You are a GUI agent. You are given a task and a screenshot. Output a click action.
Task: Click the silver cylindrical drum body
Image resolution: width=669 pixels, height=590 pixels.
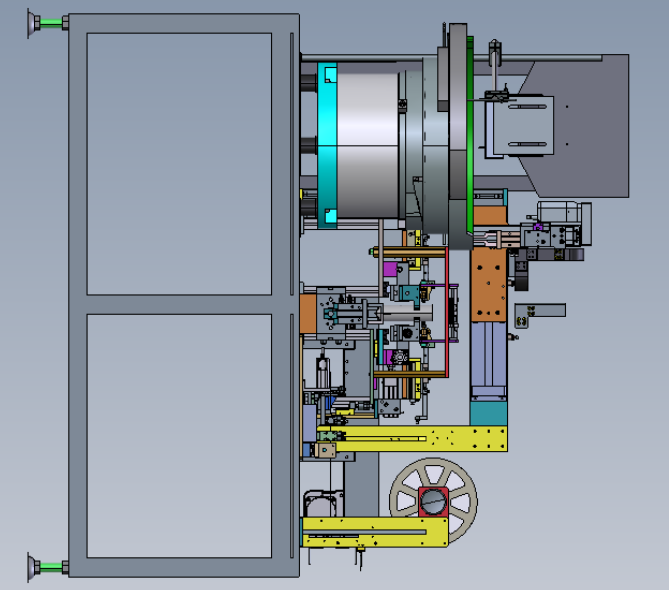coord(368,145)
